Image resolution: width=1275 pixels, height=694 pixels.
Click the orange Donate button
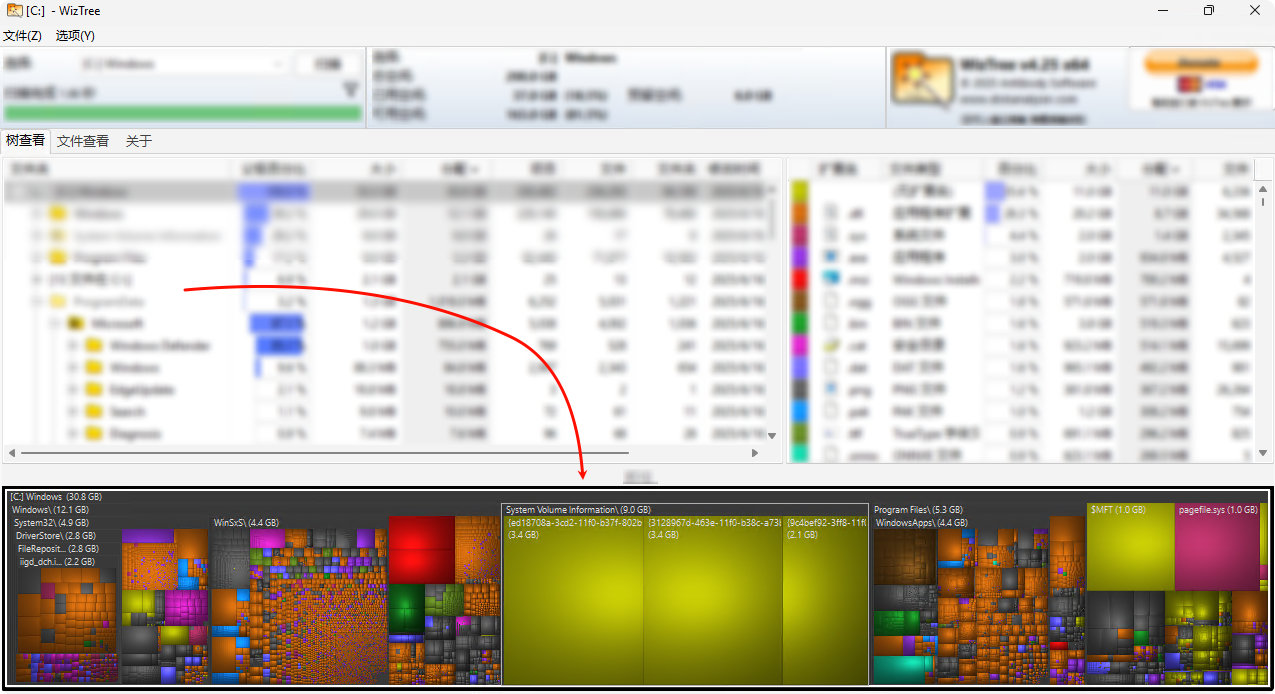click(x=1201, y=62)
